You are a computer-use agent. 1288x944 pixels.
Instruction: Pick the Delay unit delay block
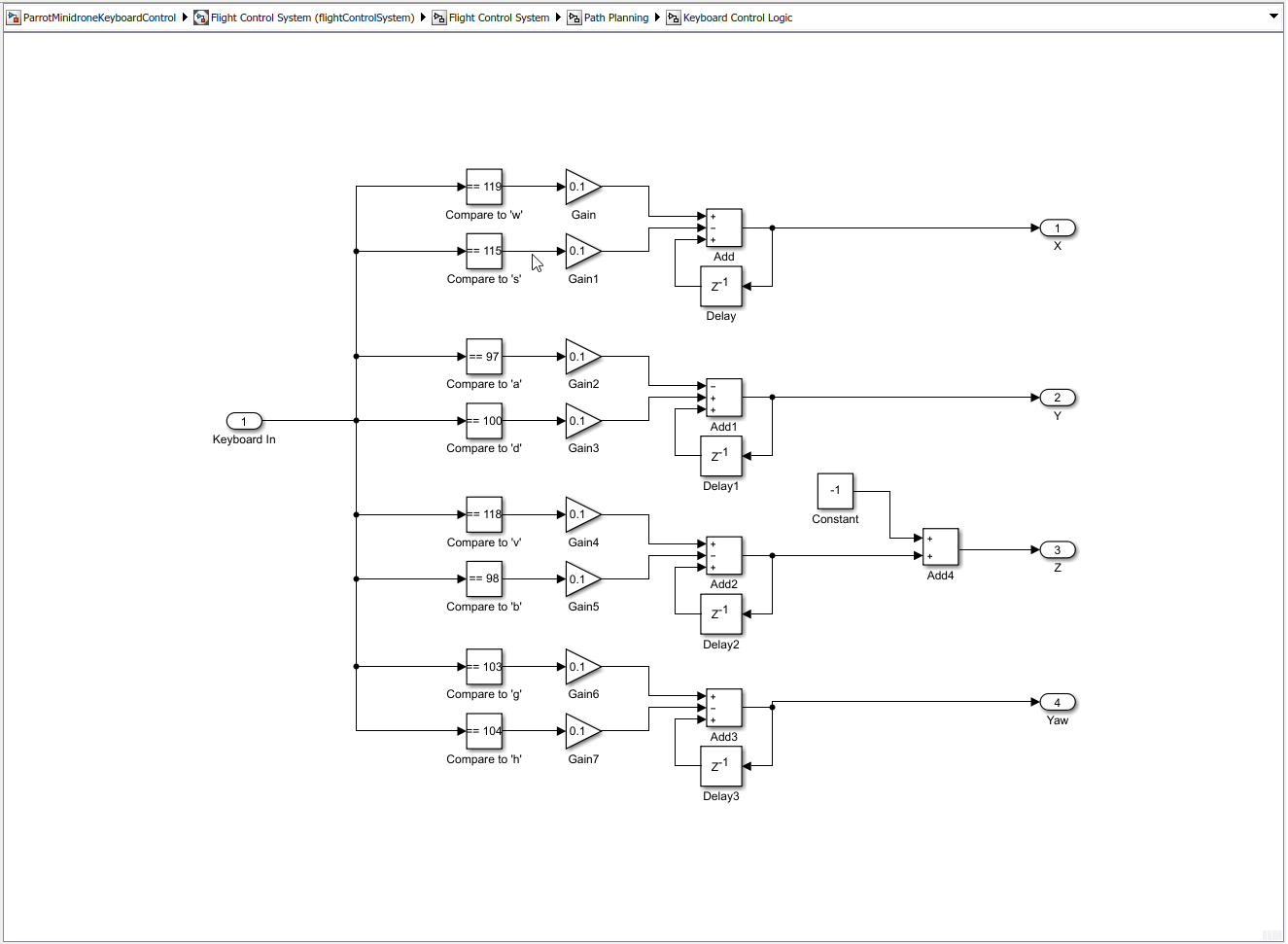pyautogui.click(x=721, y=287)
